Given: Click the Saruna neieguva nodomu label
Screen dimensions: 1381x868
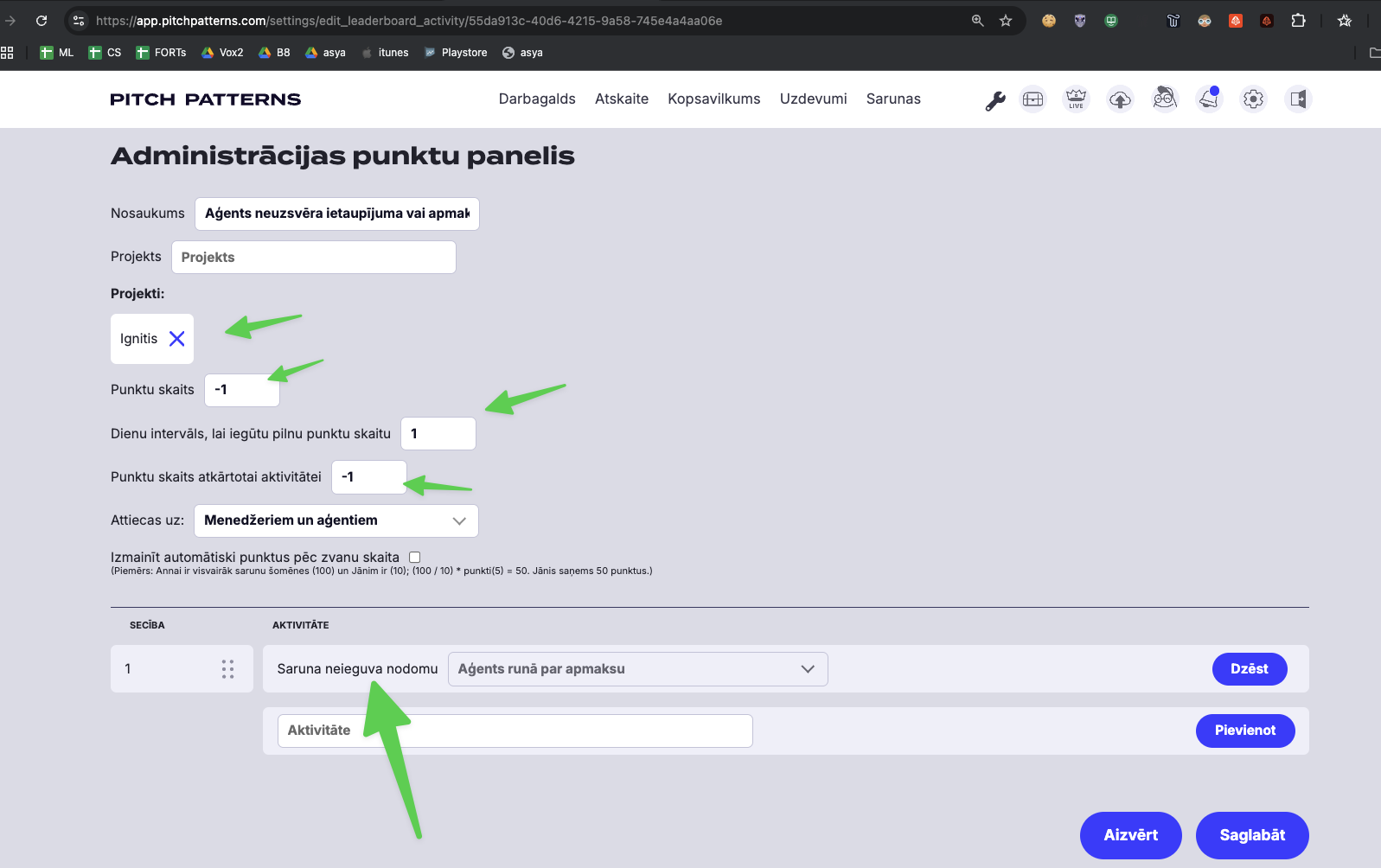Looking at the screenshot, I should pos(358,669).
